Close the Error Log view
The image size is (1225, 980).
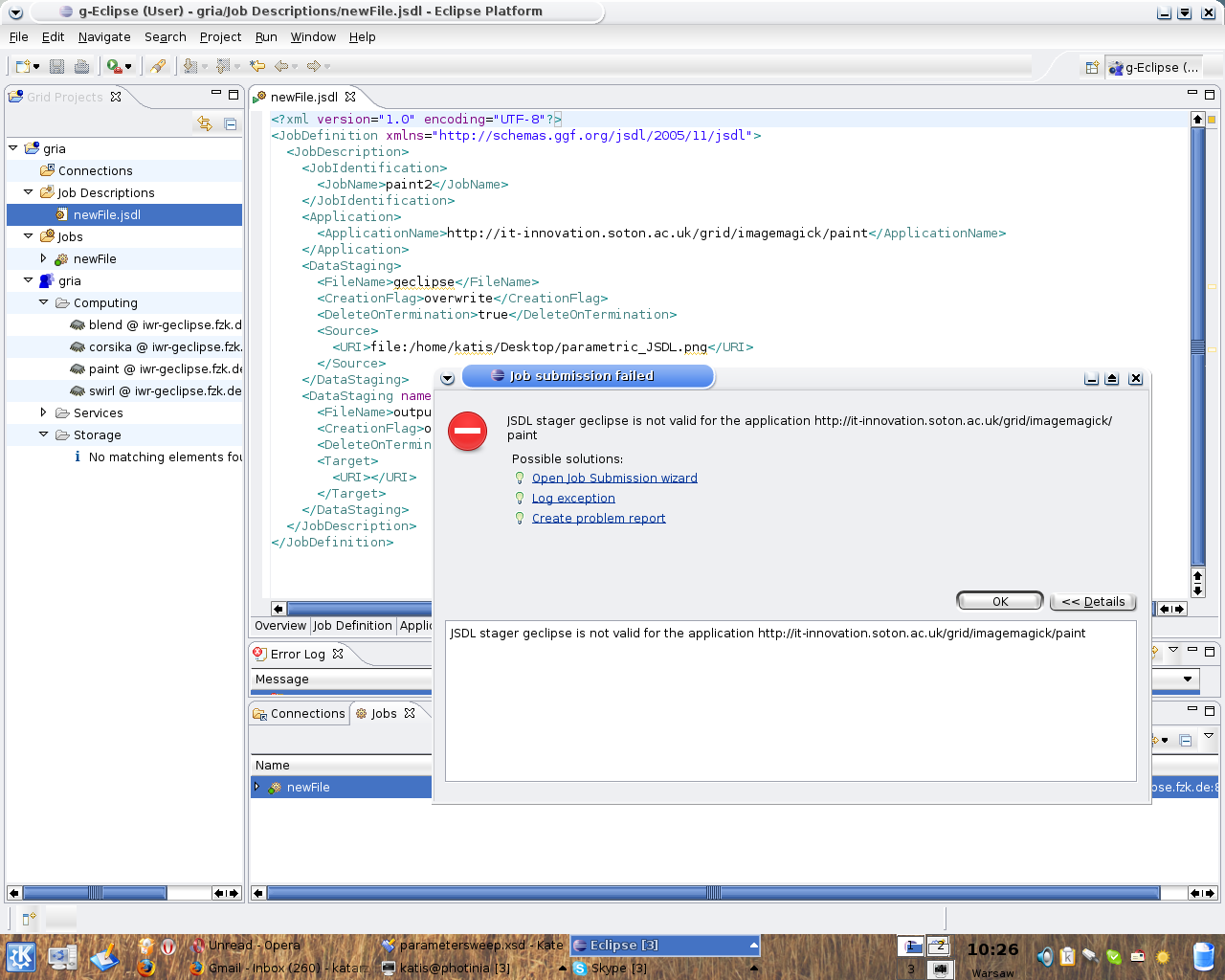tap(338, 654)
